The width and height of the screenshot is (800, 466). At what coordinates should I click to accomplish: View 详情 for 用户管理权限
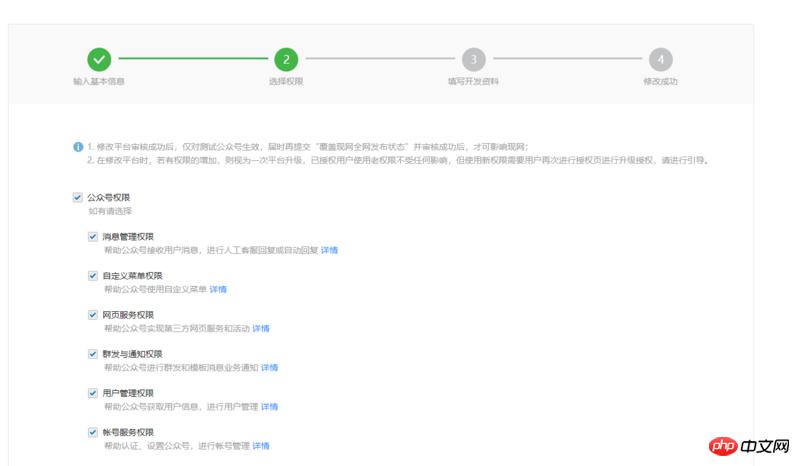pyautogui.click(x=269, y=407)
